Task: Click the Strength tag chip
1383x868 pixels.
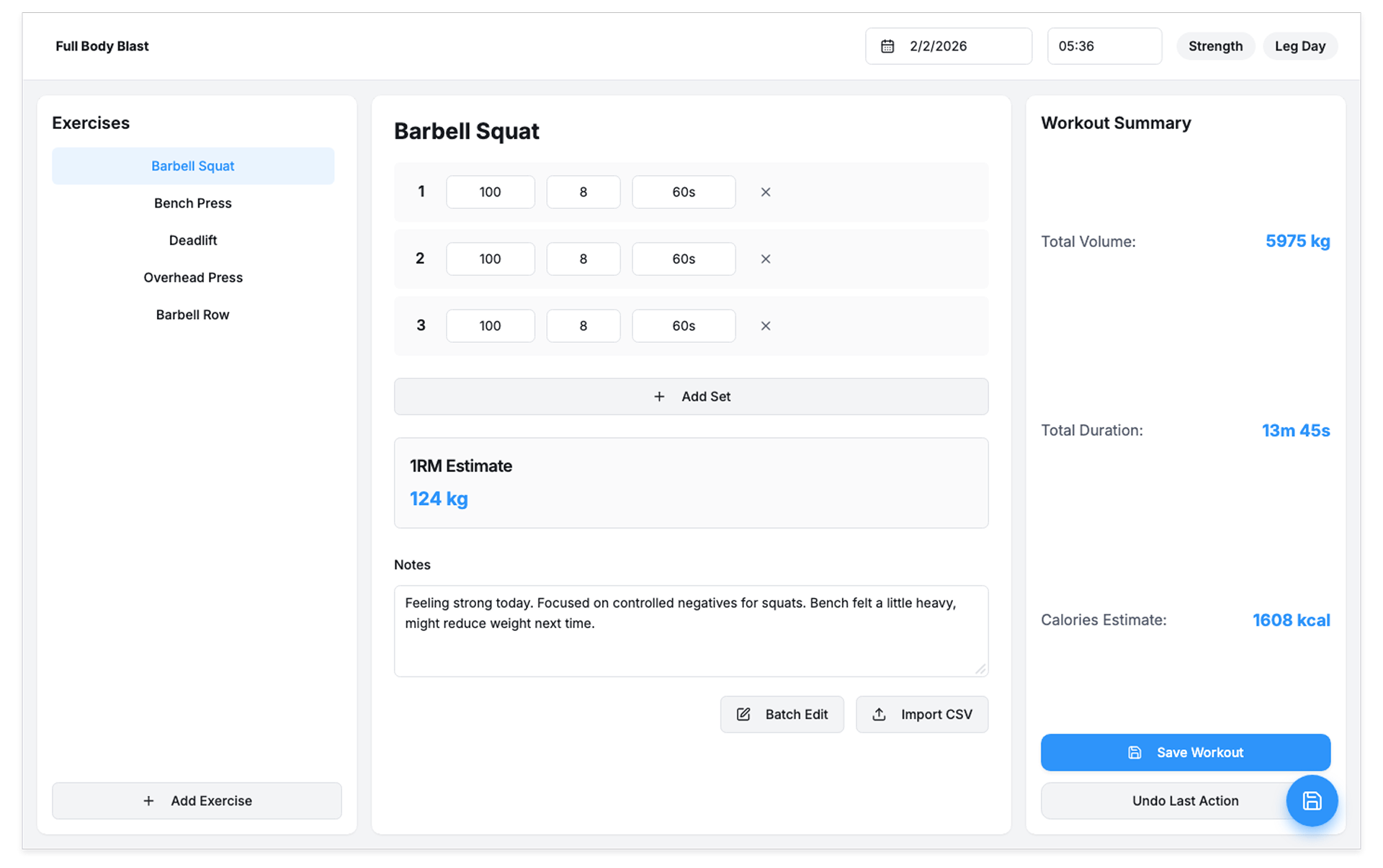Action: pyautogui.click(x=1215, y=46)
